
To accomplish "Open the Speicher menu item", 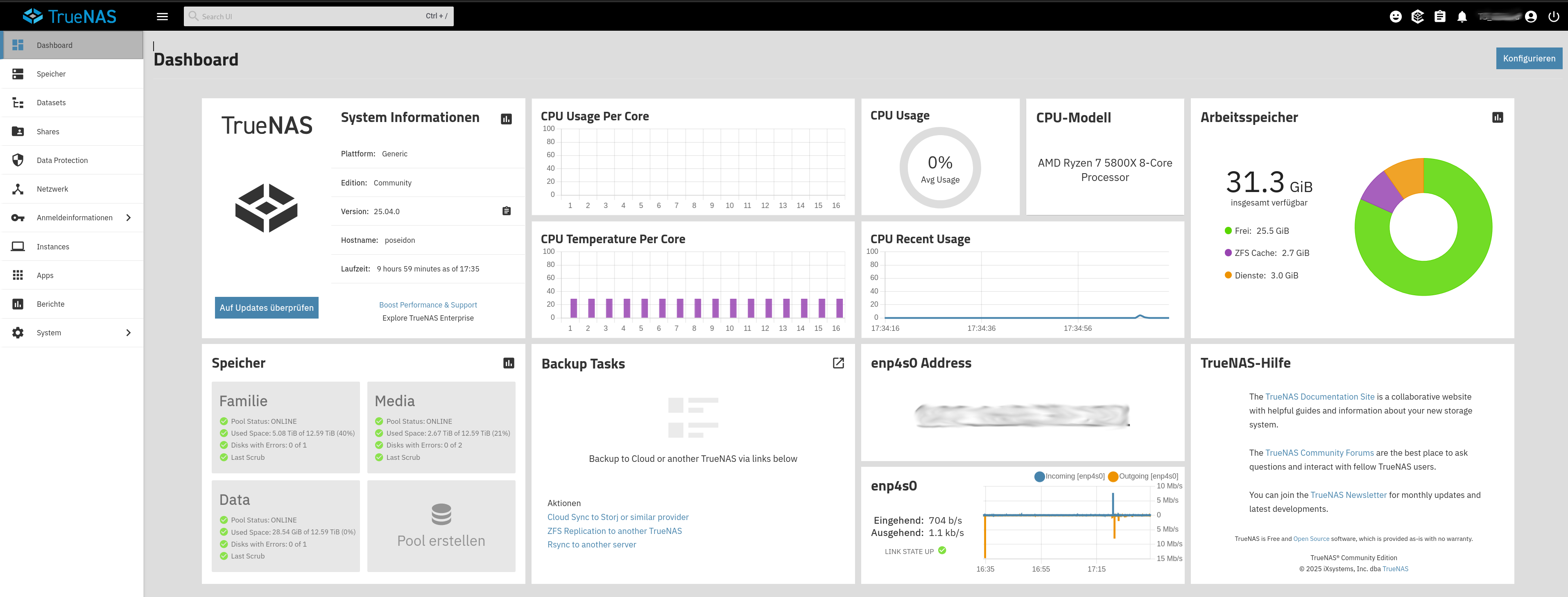I will click(x=72, y=74).
